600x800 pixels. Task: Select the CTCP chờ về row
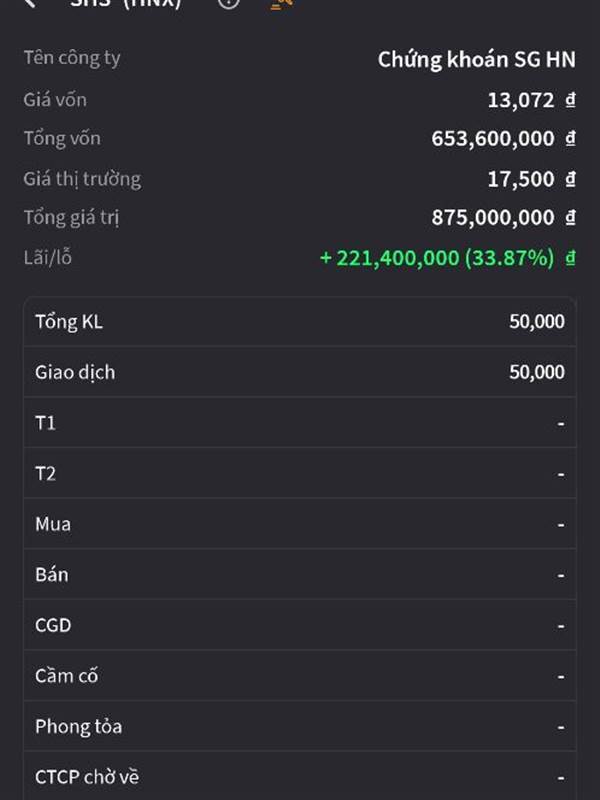[300, 776]
